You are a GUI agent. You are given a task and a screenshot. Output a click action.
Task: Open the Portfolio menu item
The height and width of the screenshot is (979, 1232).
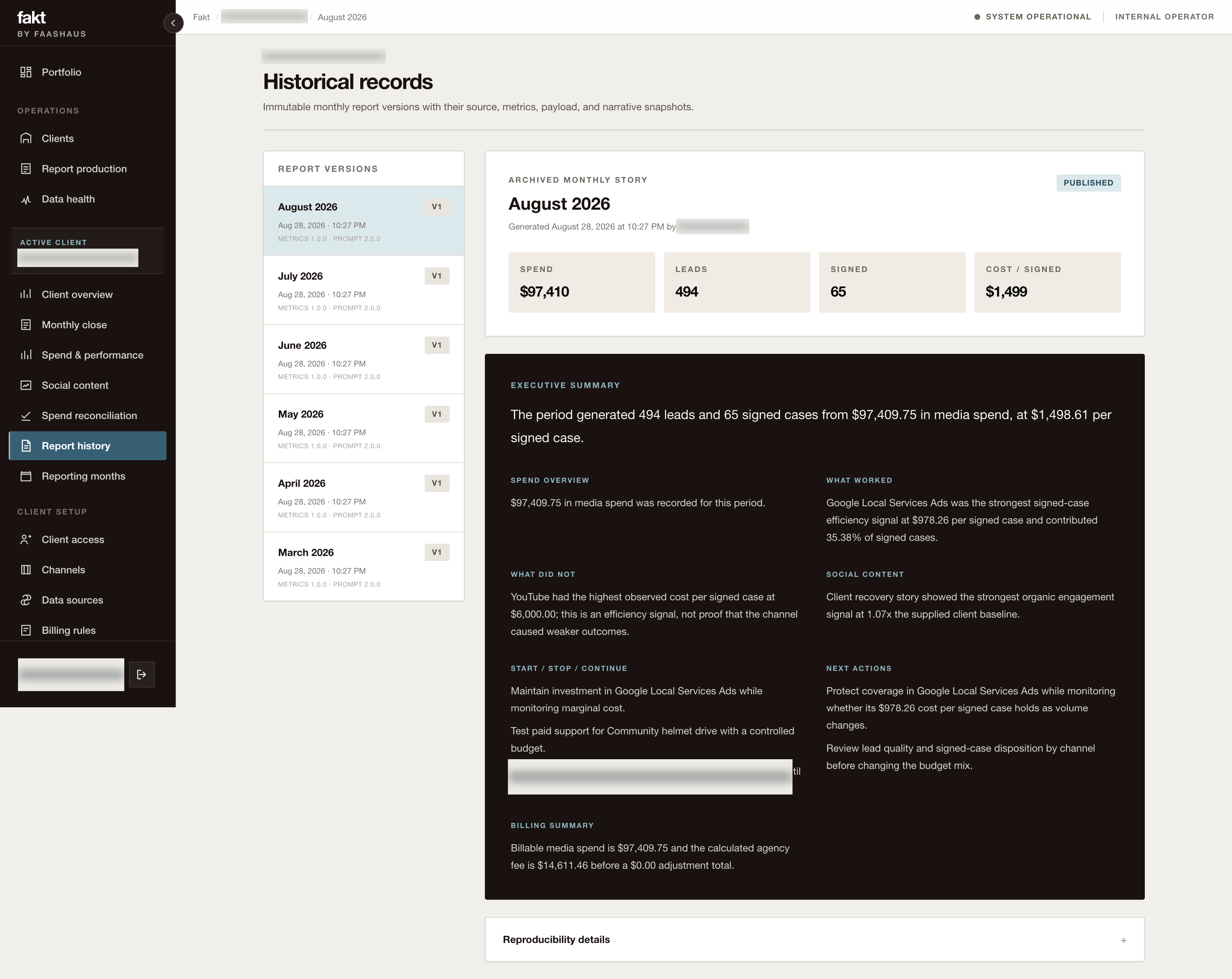point(88,72)
